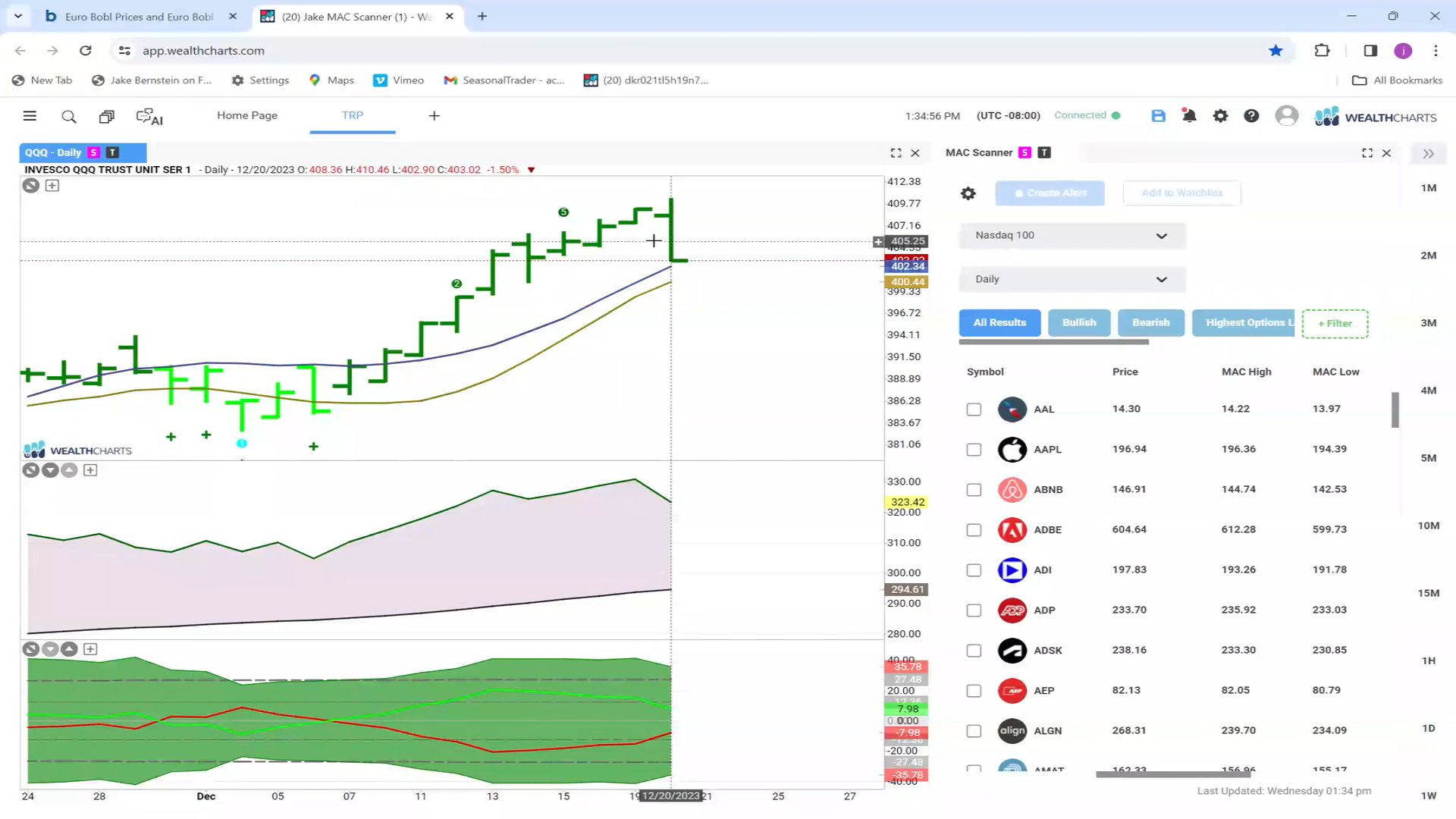Hide indicators on the price pane
Screen dimensions: 1456x819
click(31, 186)
